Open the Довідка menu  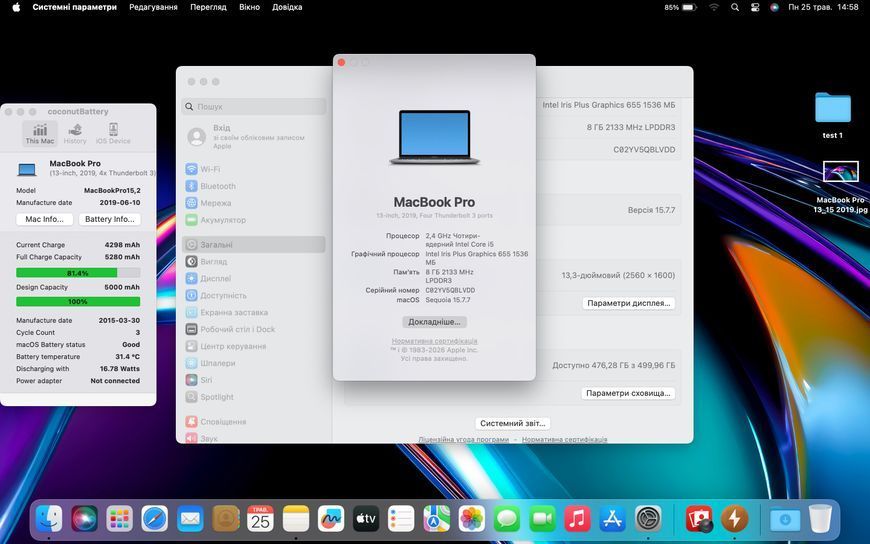coord(287,7)
